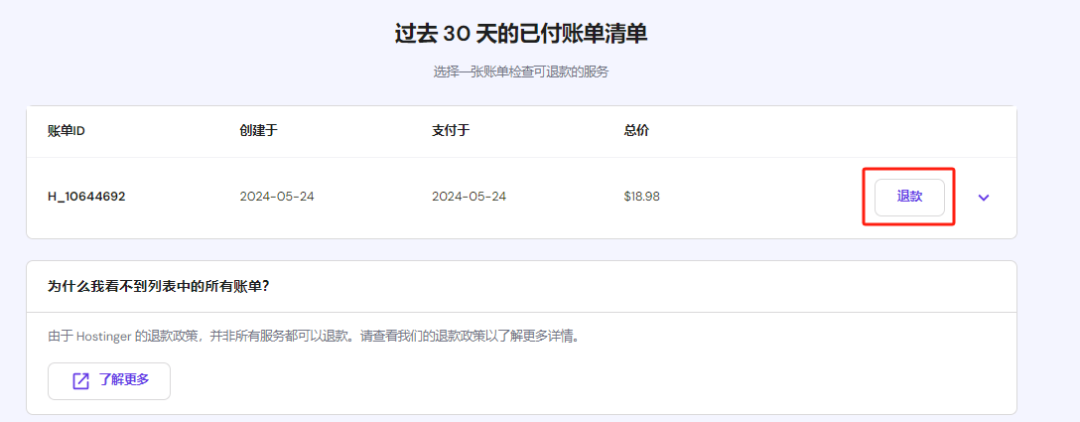
Task: Select the 总价 column header
Action: click(636, 132)
